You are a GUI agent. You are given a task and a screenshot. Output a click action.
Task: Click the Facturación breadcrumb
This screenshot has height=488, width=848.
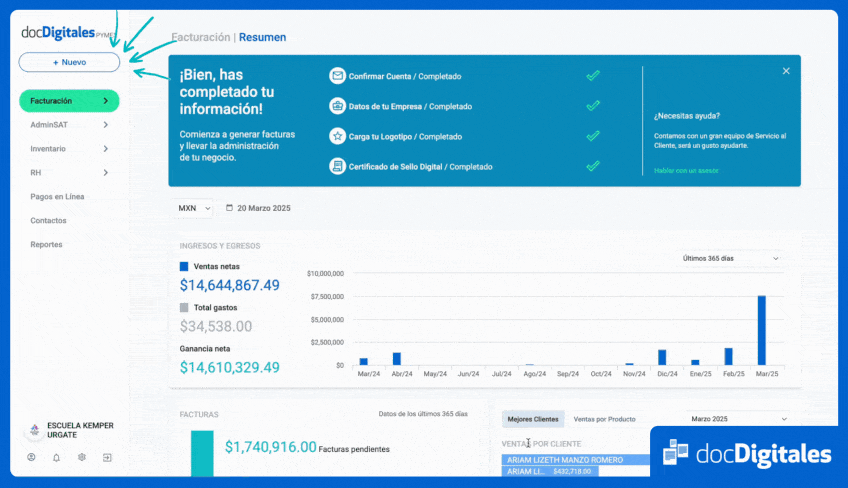coord(201,37)
